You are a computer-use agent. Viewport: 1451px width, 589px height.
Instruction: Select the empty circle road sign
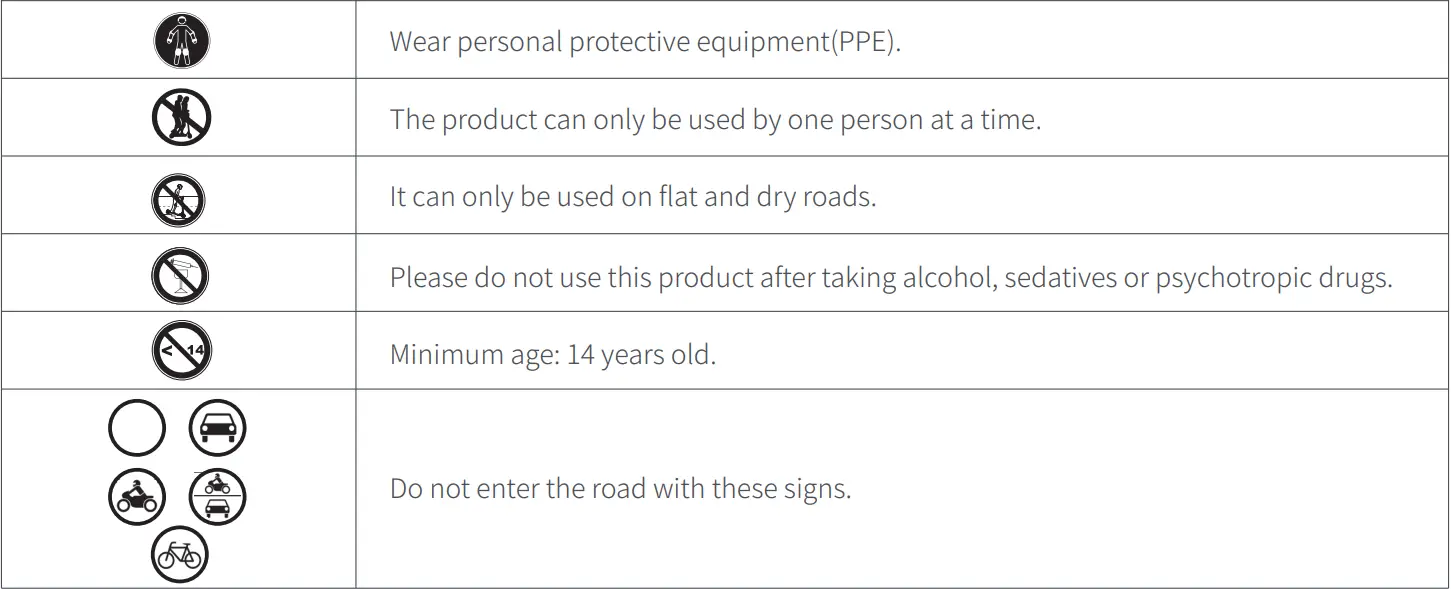tap(136, 428)
